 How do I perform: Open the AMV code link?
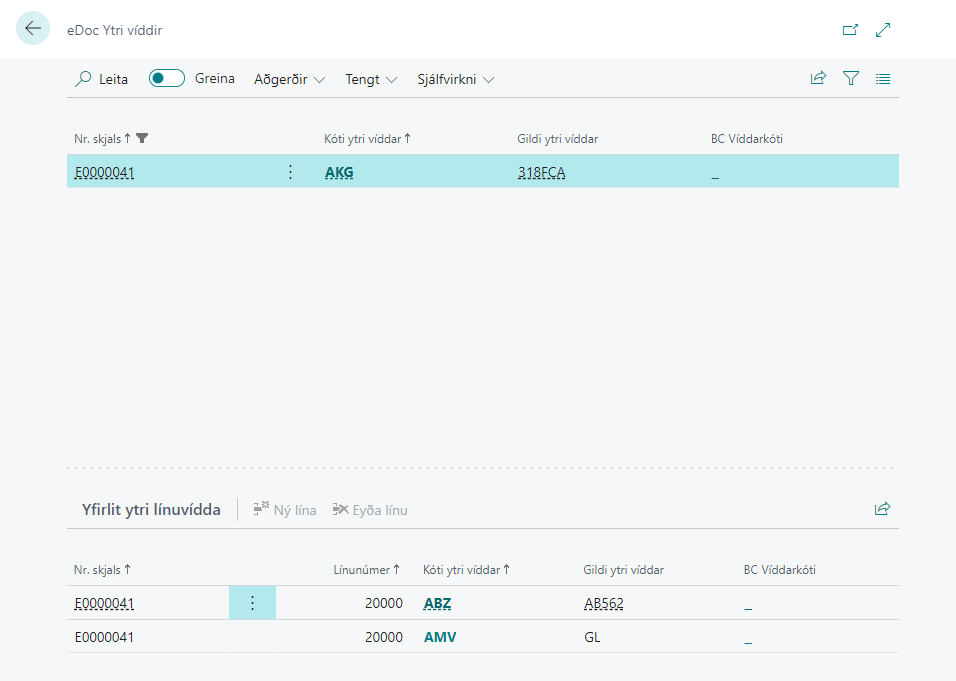(438, 637)
